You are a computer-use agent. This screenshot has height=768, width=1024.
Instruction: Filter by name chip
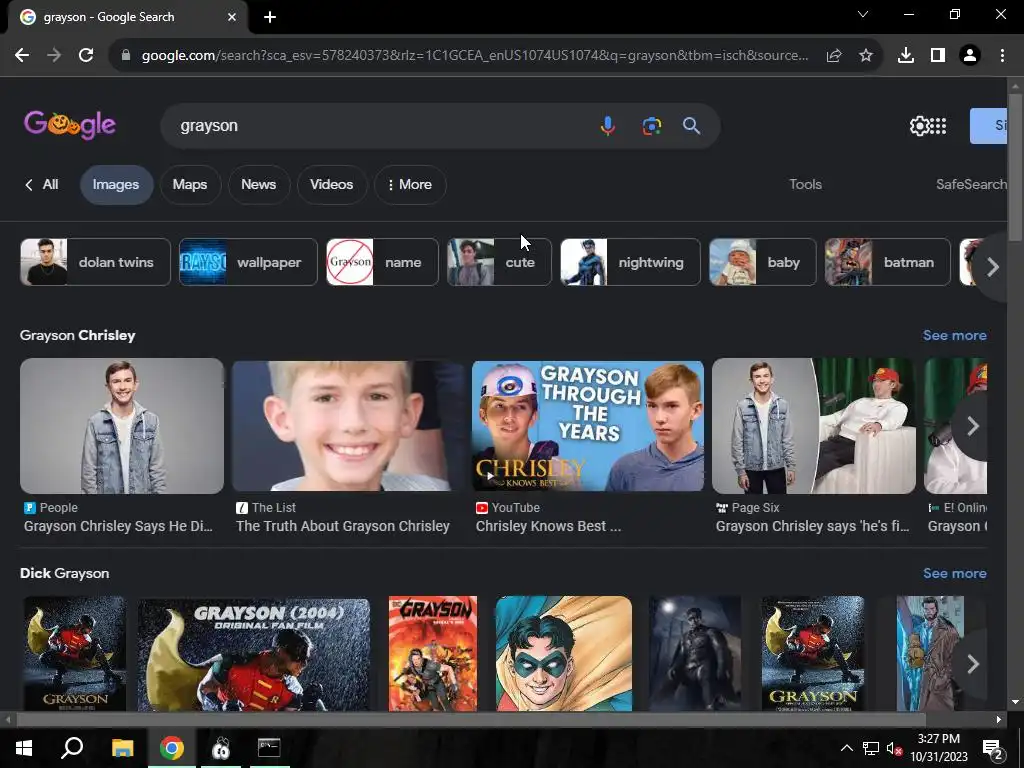[x=382, y=262]
